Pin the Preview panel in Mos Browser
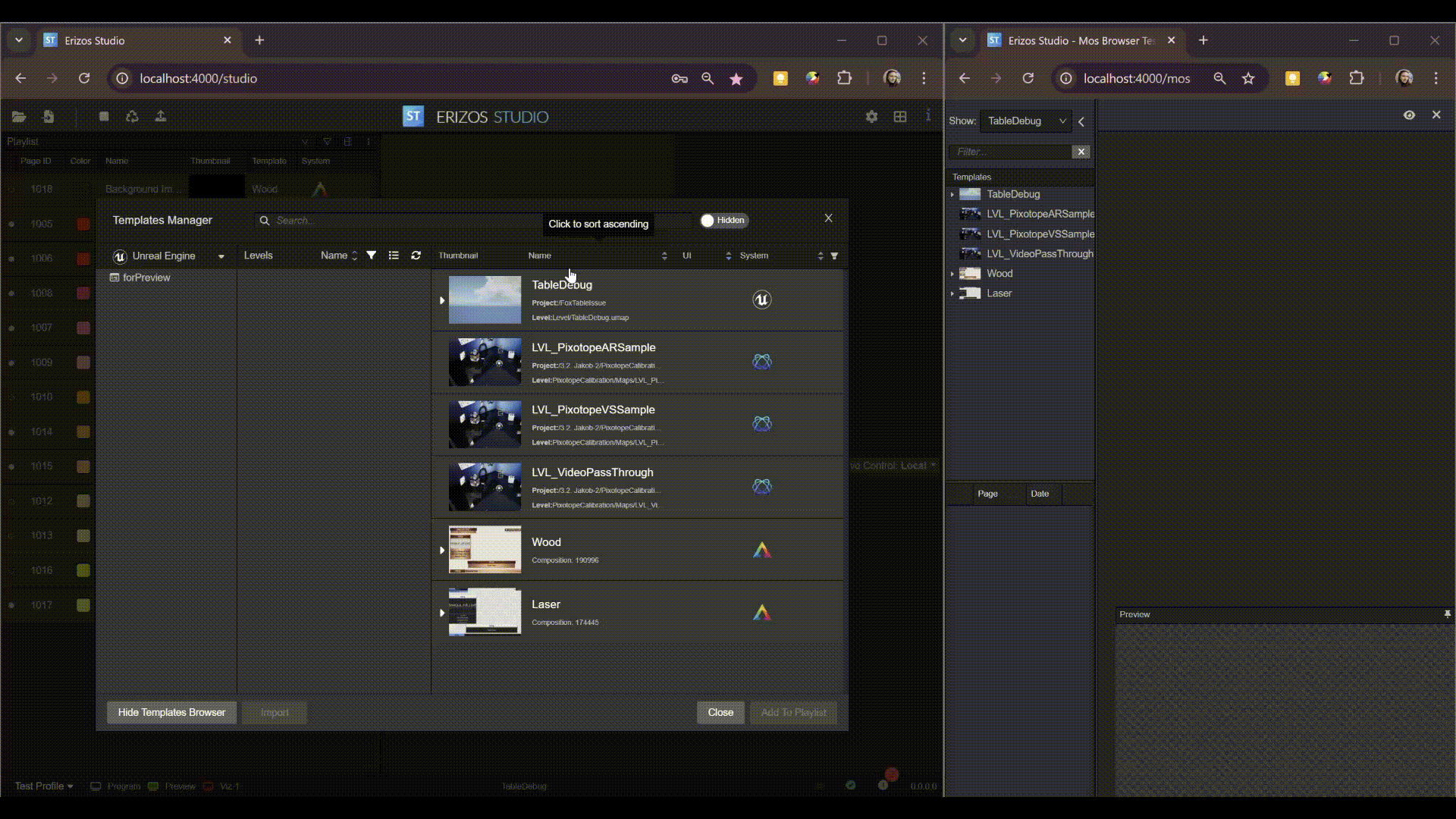The height and width of the screenshot is (819, 1456). tap(1447, 614)
